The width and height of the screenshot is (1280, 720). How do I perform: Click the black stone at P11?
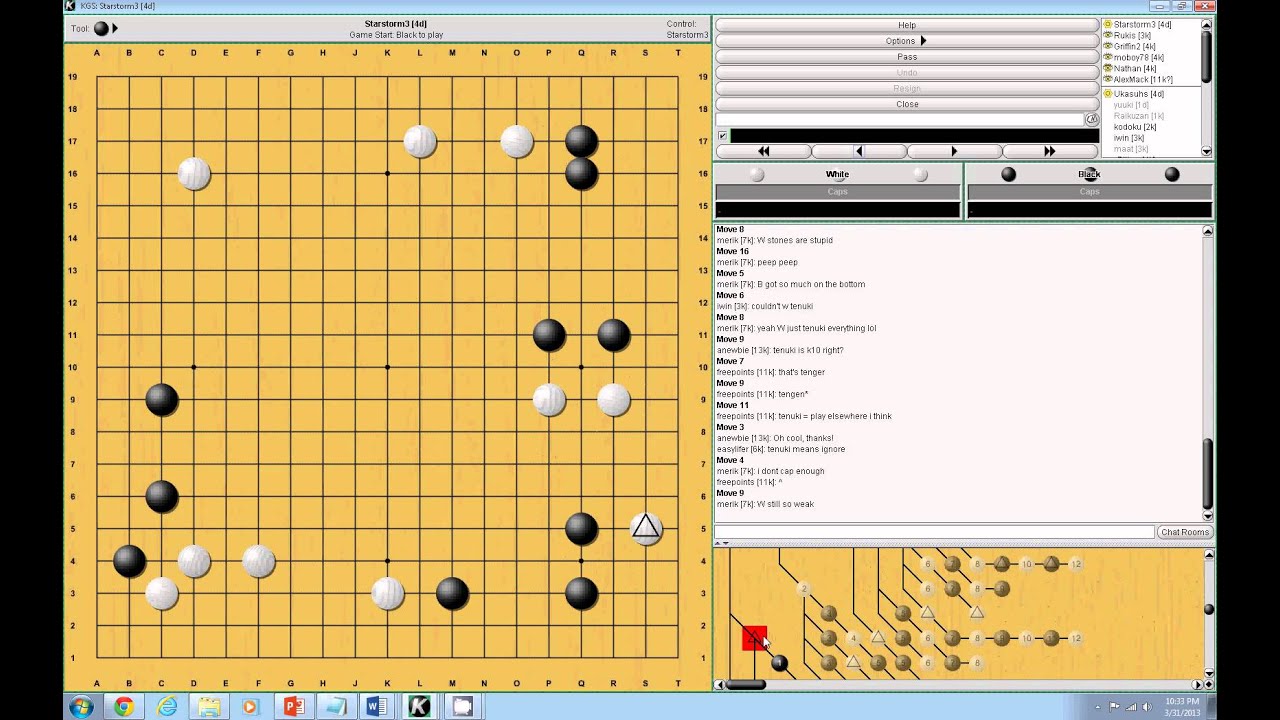(x=549, y=335)
